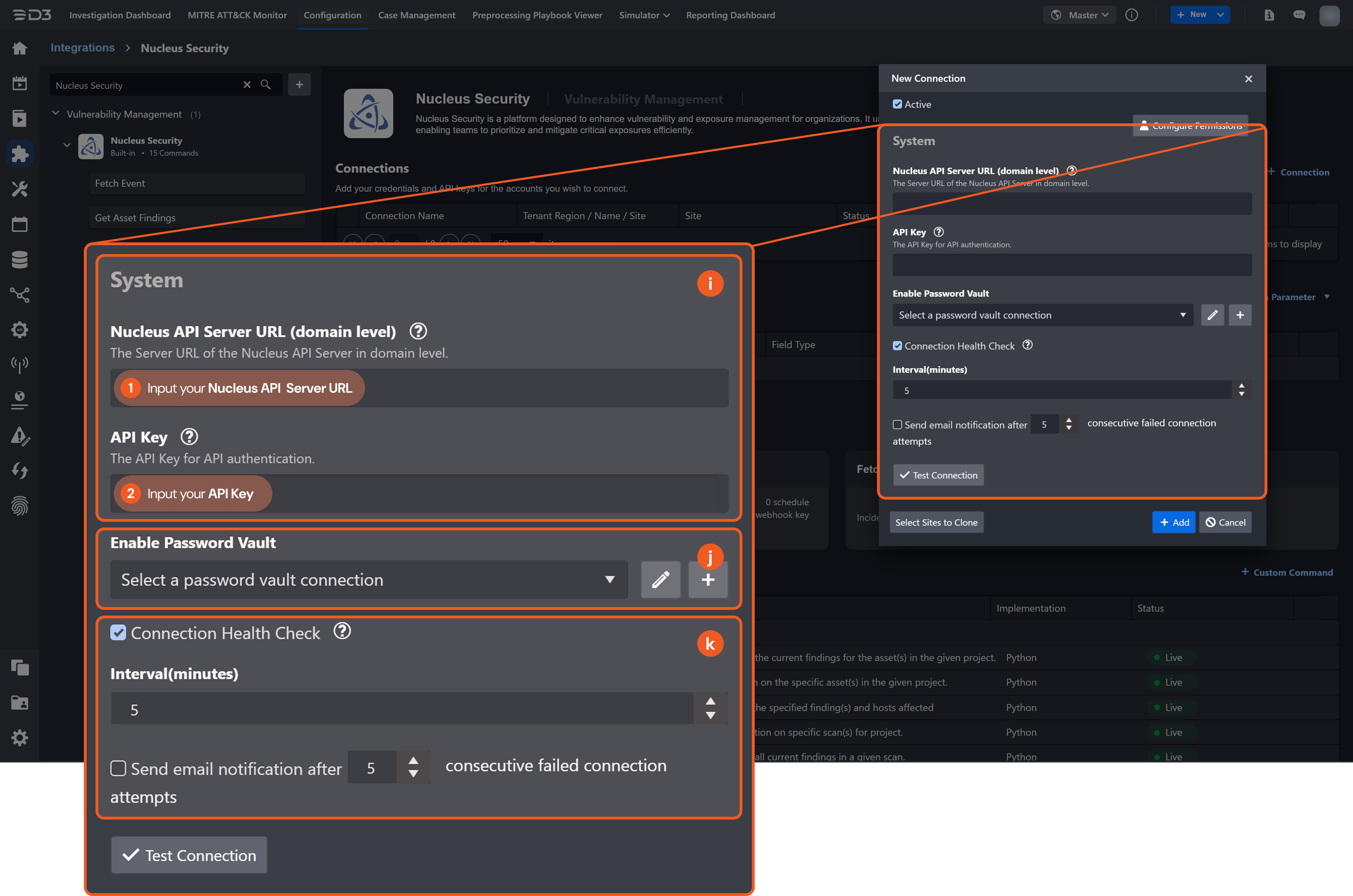Click the plus icon next to password vault
Viewport: 1353px width, 896px height.
tap(1240, 315)
